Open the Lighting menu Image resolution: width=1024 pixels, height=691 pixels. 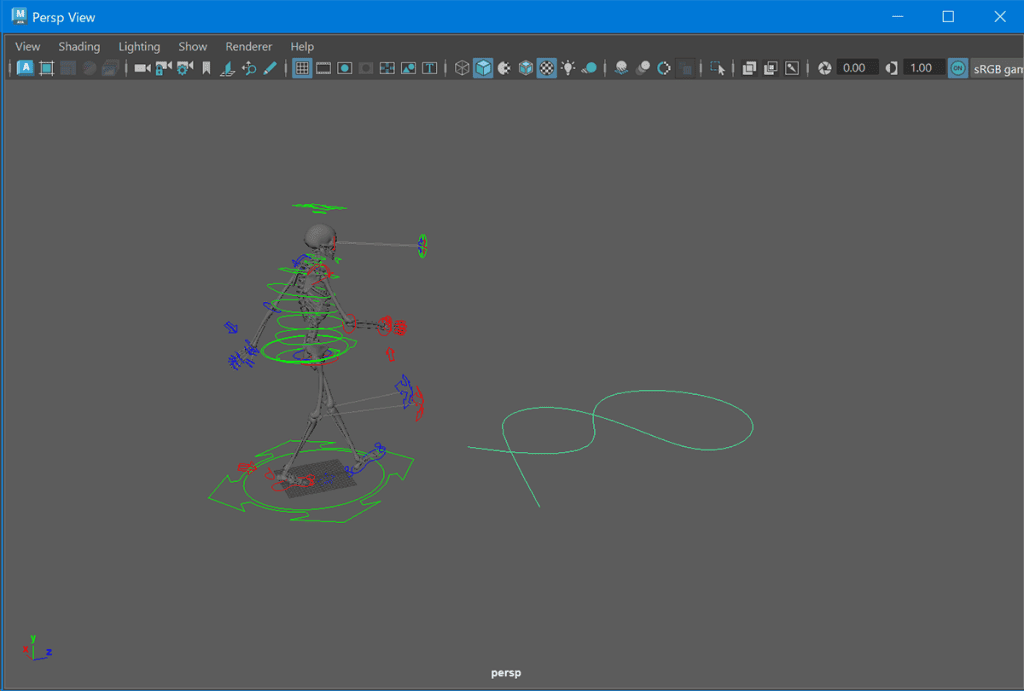point(139,46)
